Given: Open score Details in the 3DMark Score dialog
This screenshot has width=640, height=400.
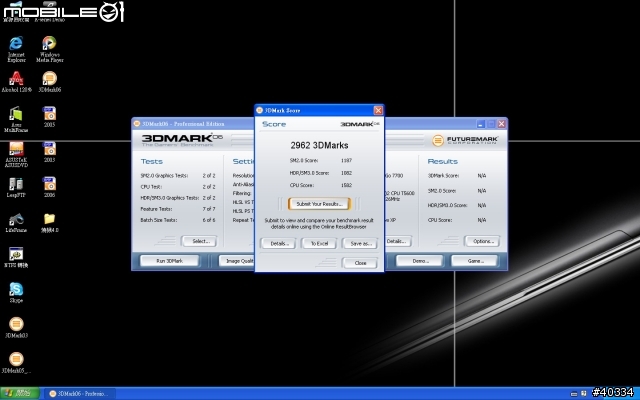Looking at the screenshot, I should [278, 243].
